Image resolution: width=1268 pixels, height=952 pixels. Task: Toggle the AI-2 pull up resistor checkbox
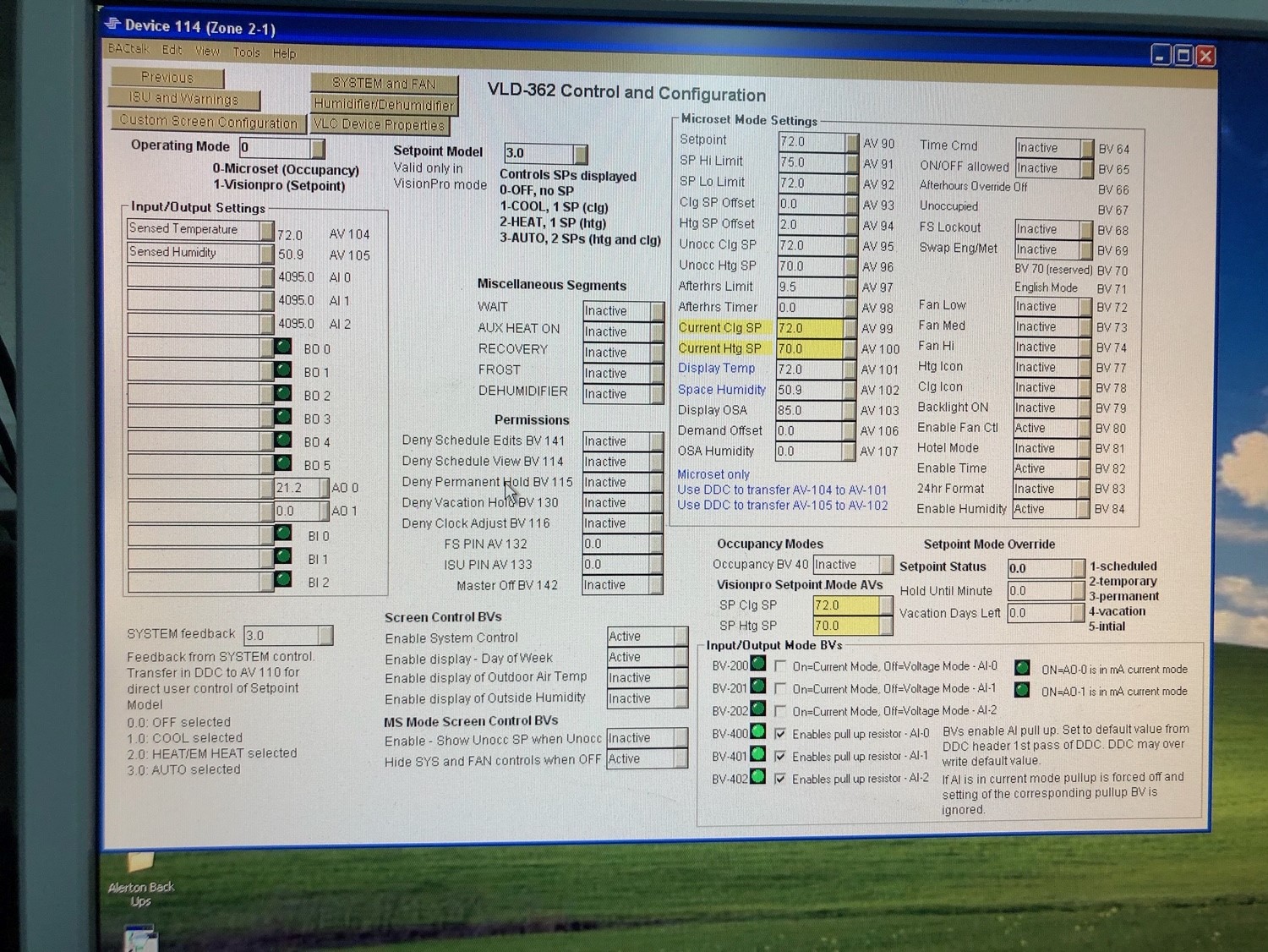(x=780, y=779)
